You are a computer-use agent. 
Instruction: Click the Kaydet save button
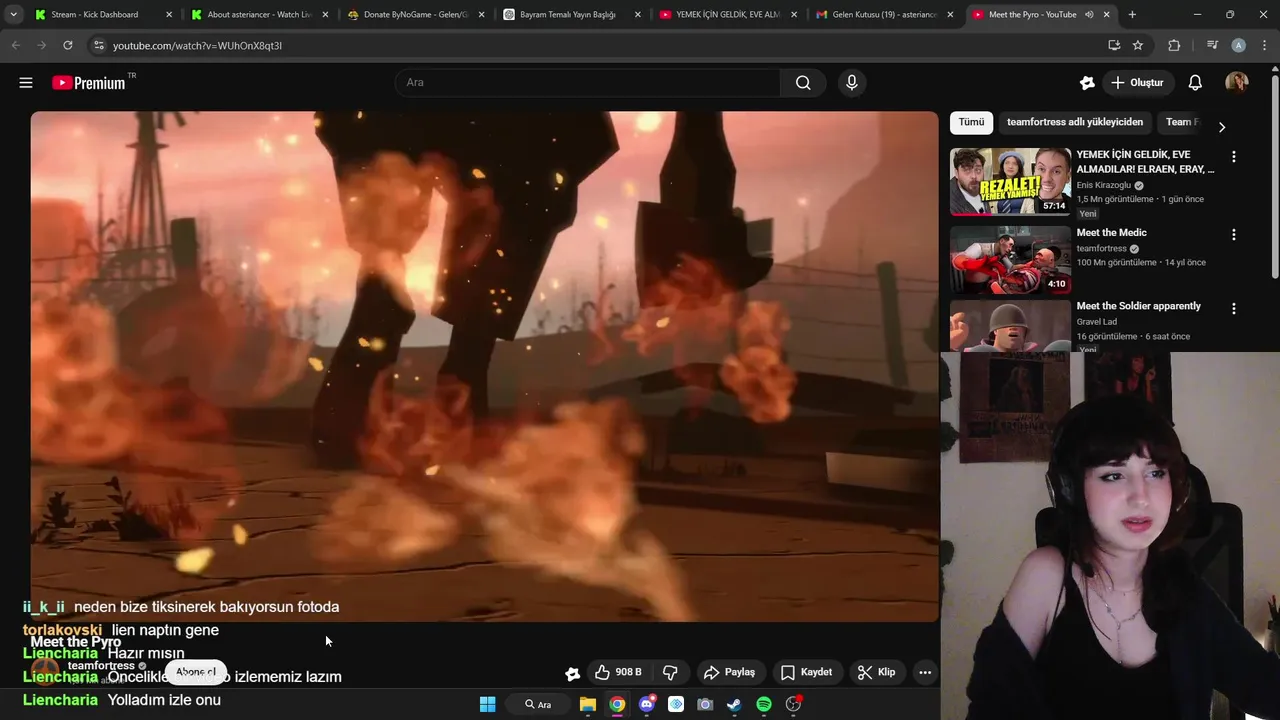pyautogui.click(x=806, y=672)
